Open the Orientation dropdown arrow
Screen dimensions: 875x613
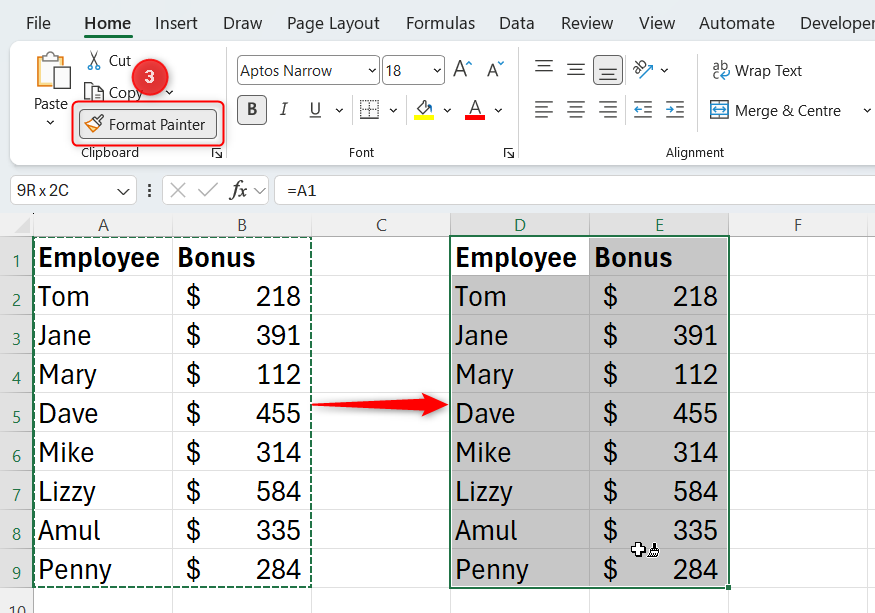665,70
